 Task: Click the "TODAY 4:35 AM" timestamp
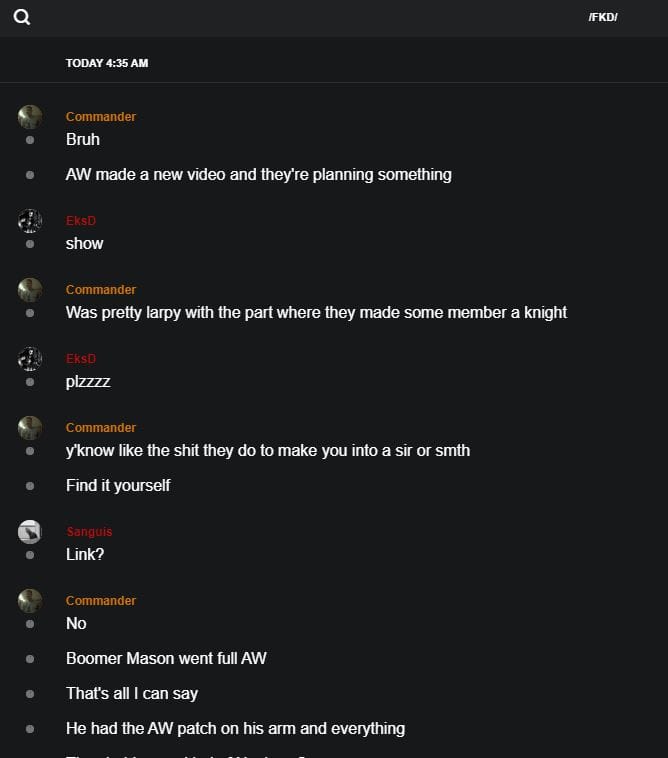[x=107, y=63]
